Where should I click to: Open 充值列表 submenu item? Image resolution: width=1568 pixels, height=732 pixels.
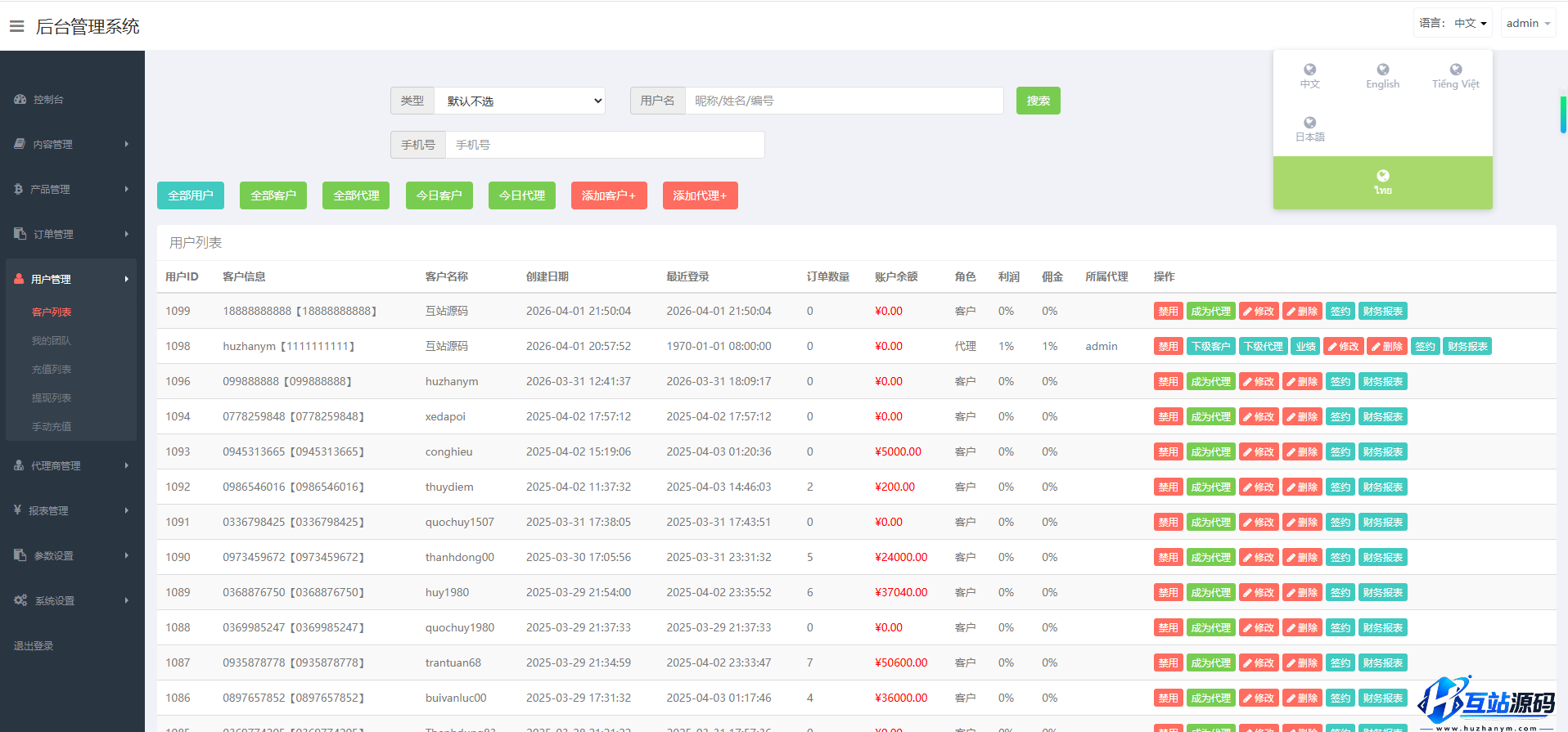52,370
